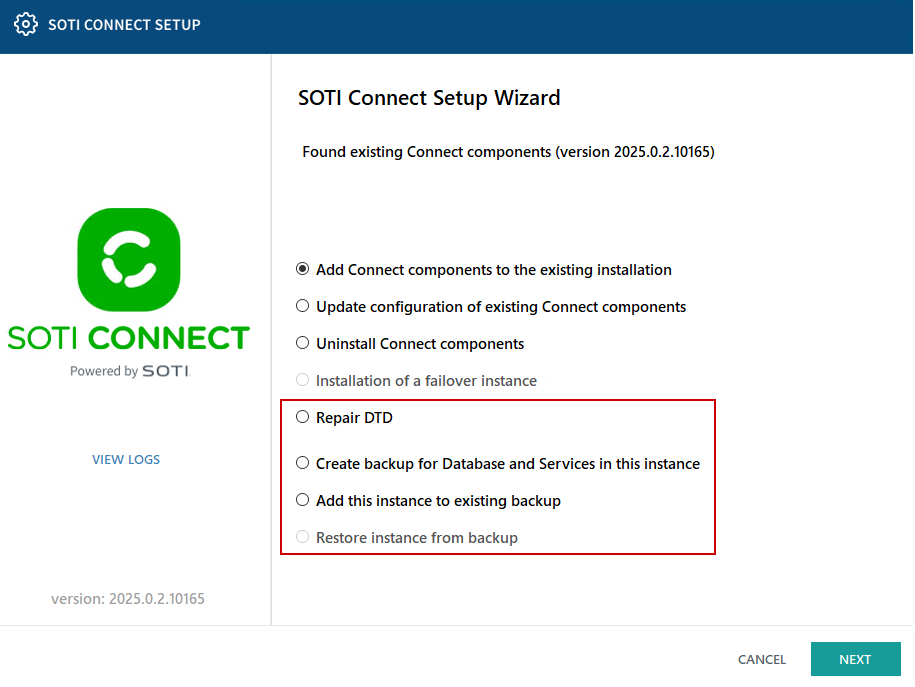This screenshot has width=915, height=687.
Task: Select 'Add this instance to existing backup'
Action: tap(302, 500)
